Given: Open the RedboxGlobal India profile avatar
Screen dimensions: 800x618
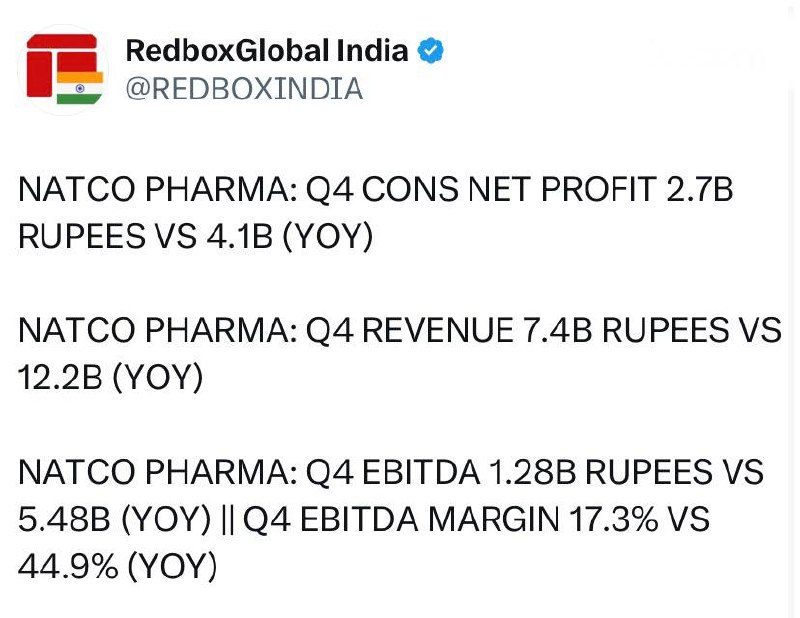Looking at the screenshot, I should coord(63,70).
